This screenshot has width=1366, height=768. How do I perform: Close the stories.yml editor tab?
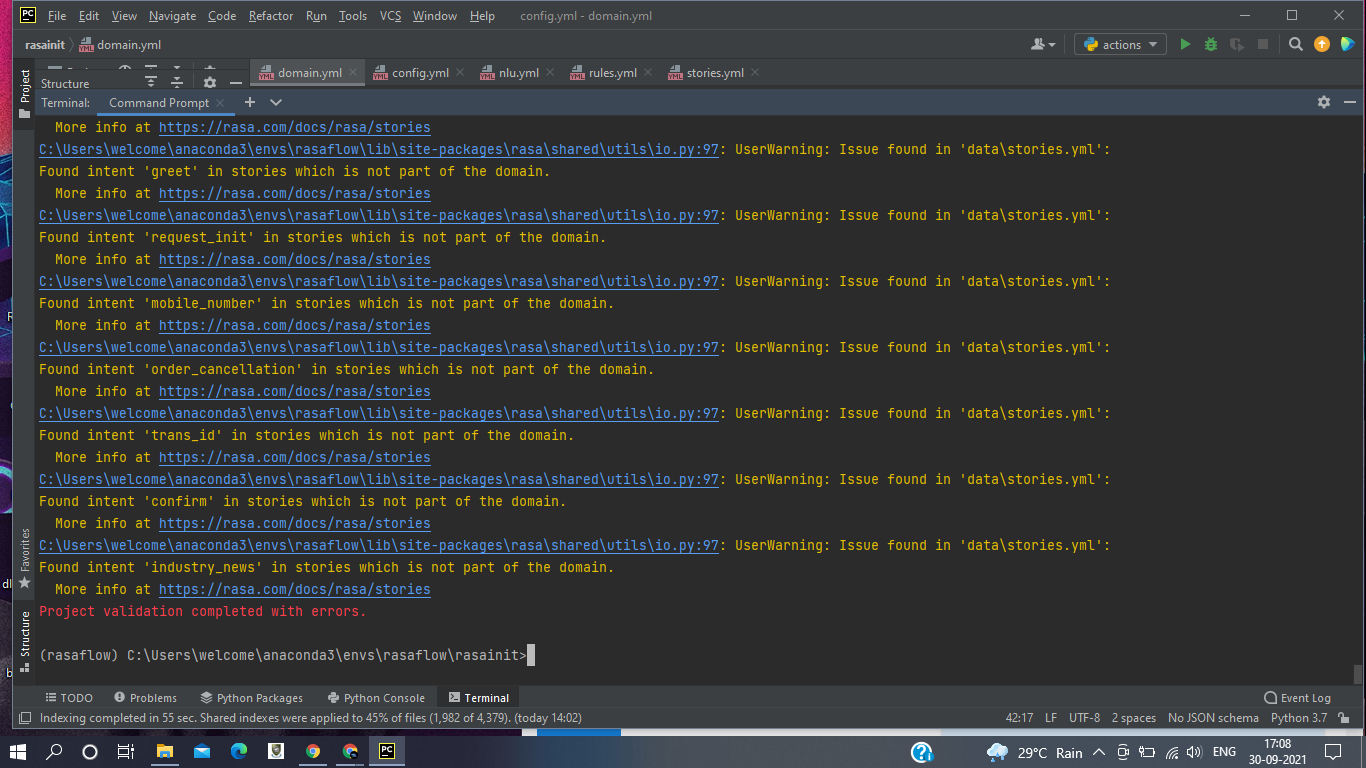755,72
